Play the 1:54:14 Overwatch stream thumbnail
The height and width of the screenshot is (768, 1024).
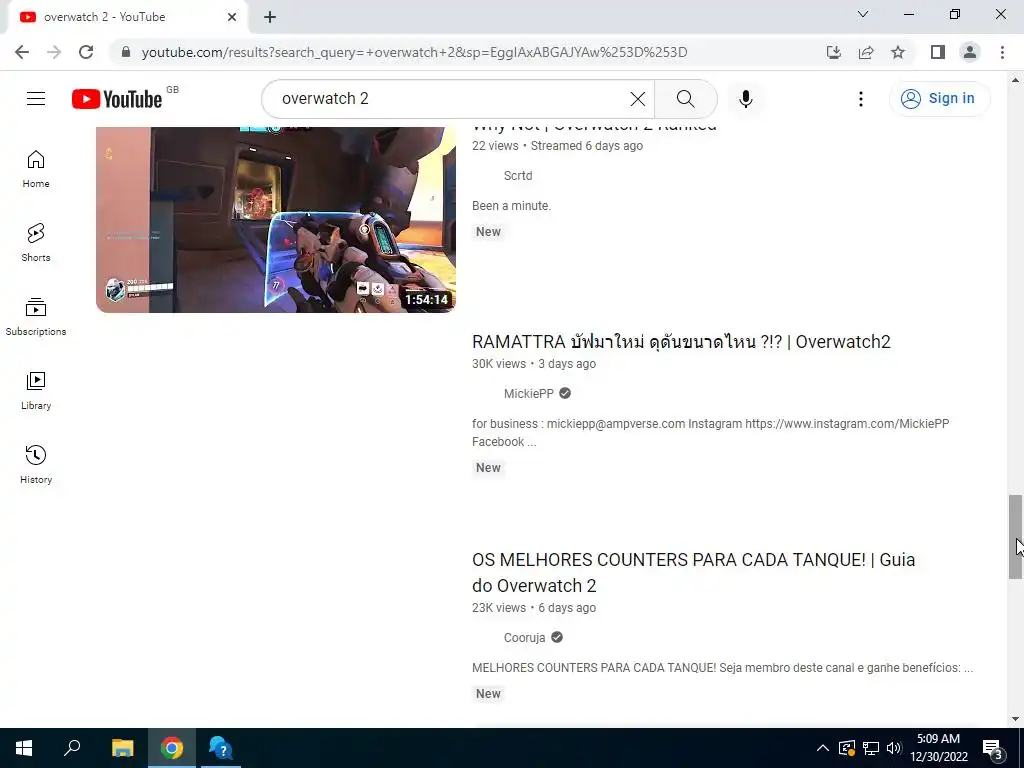point(276,219)
